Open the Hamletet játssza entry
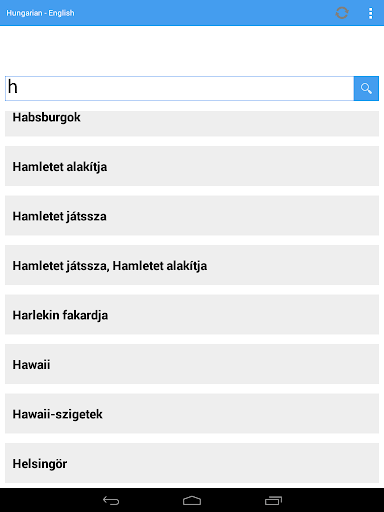This screenshot has height=512, width=384. [192, 215]
